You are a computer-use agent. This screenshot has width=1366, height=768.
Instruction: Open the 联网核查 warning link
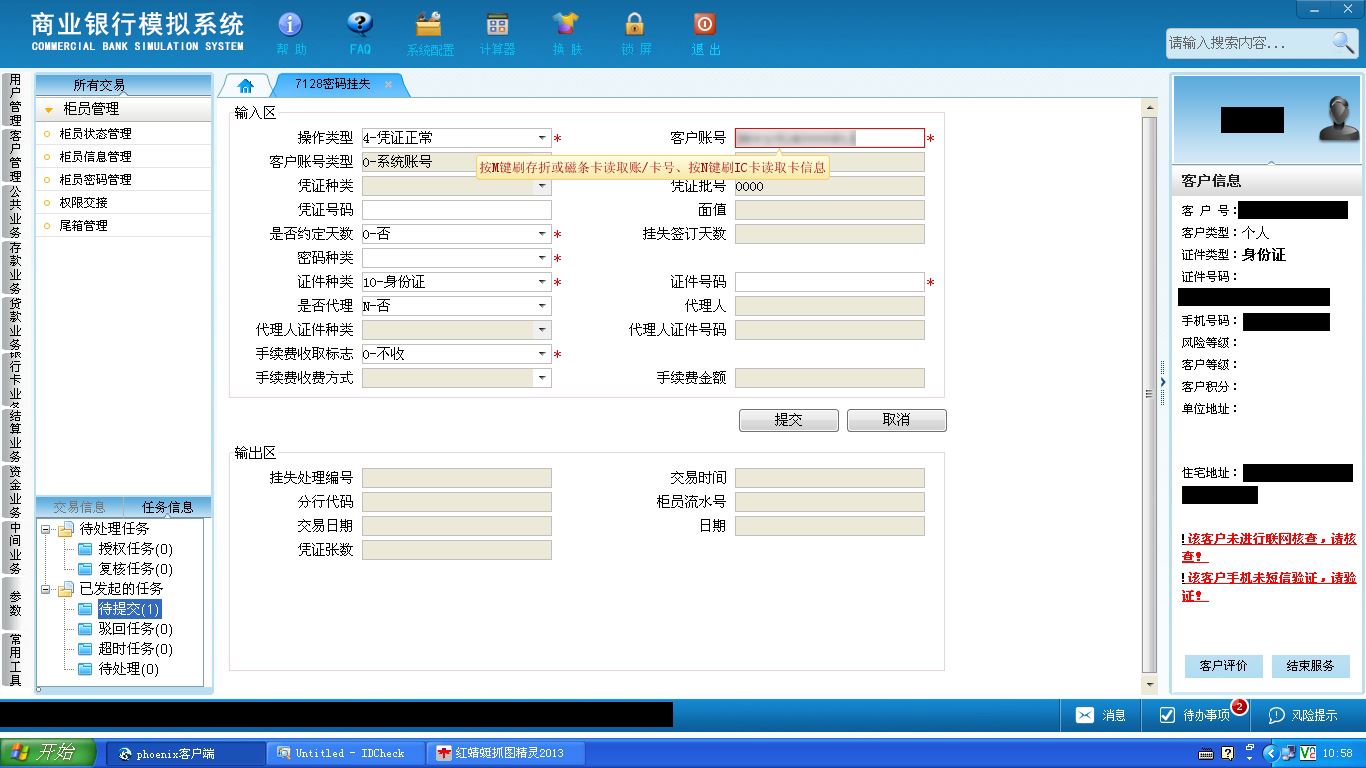pos(1268,547)
